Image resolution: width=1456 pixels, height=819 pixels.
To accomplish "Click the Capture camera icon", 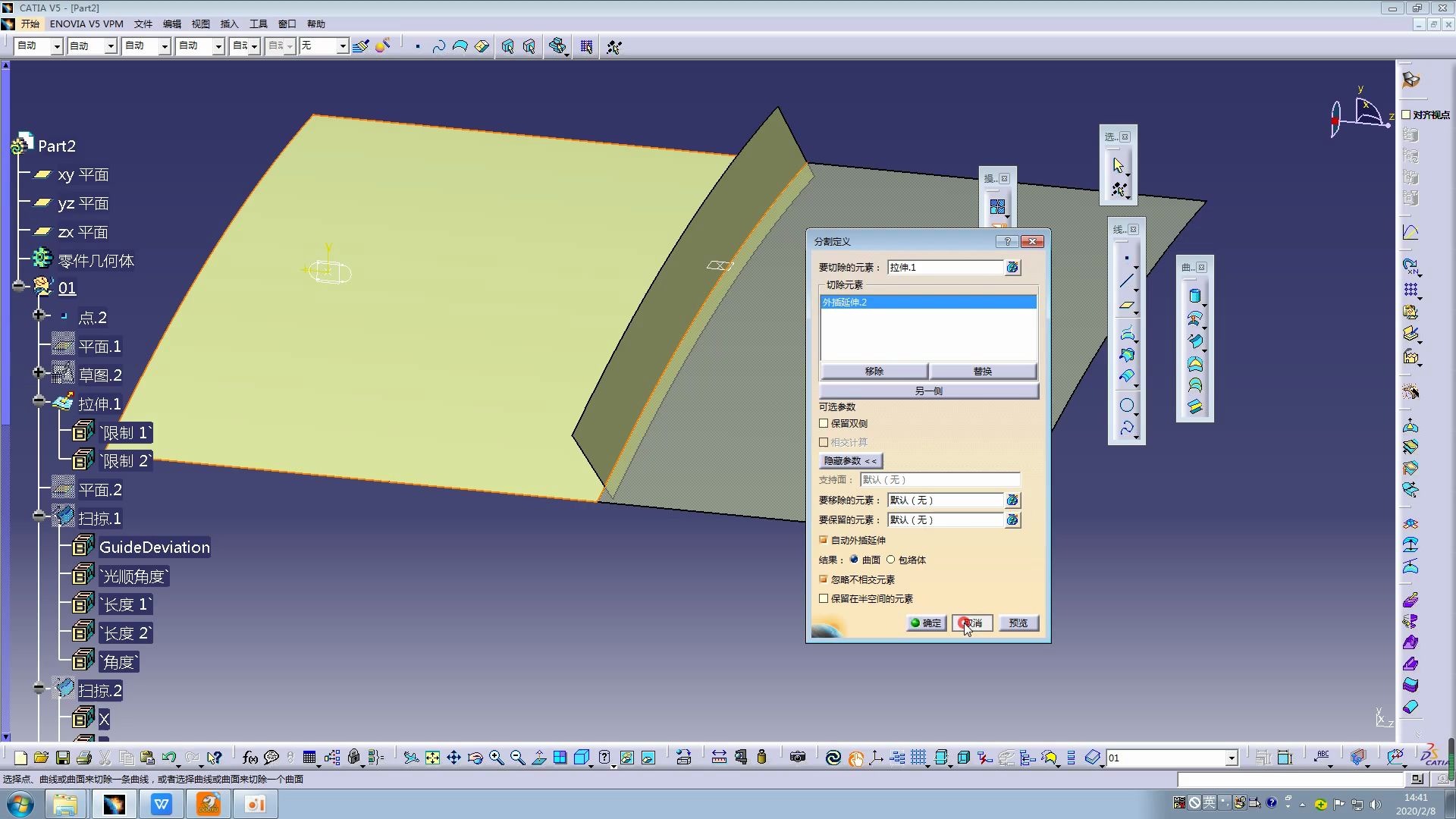I will pos(797,758).
